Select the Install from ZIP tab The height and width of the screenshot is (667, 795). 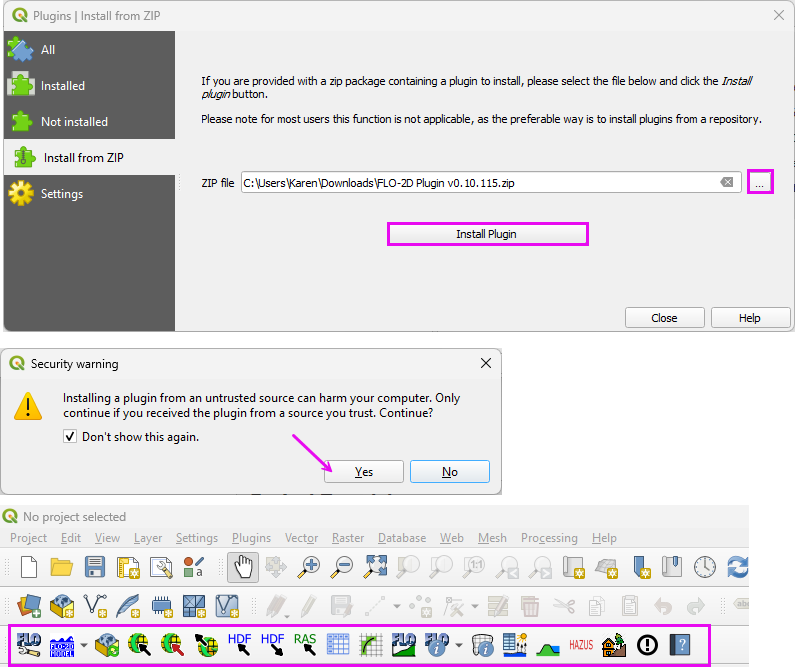[x=84, y=157]
